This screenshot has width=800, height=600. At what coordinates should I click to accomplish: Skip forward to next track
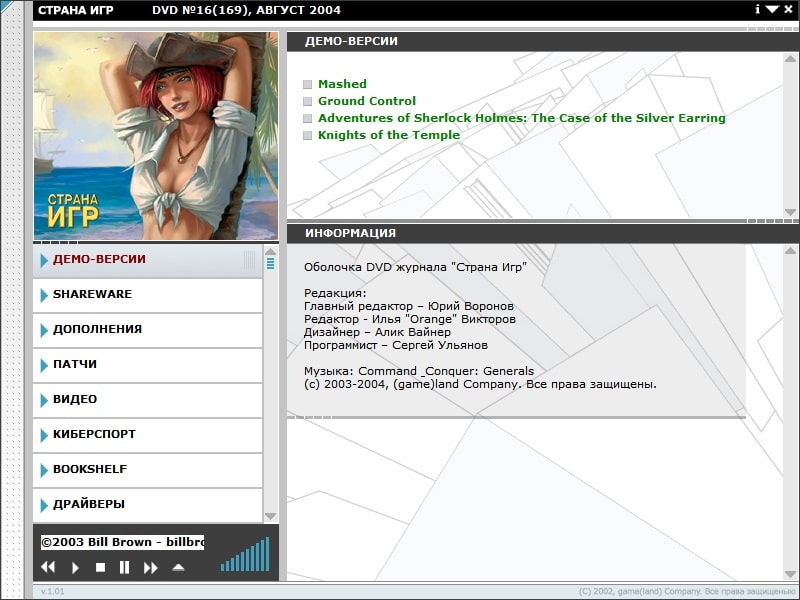pyautogui.click(x=151, y=567)
